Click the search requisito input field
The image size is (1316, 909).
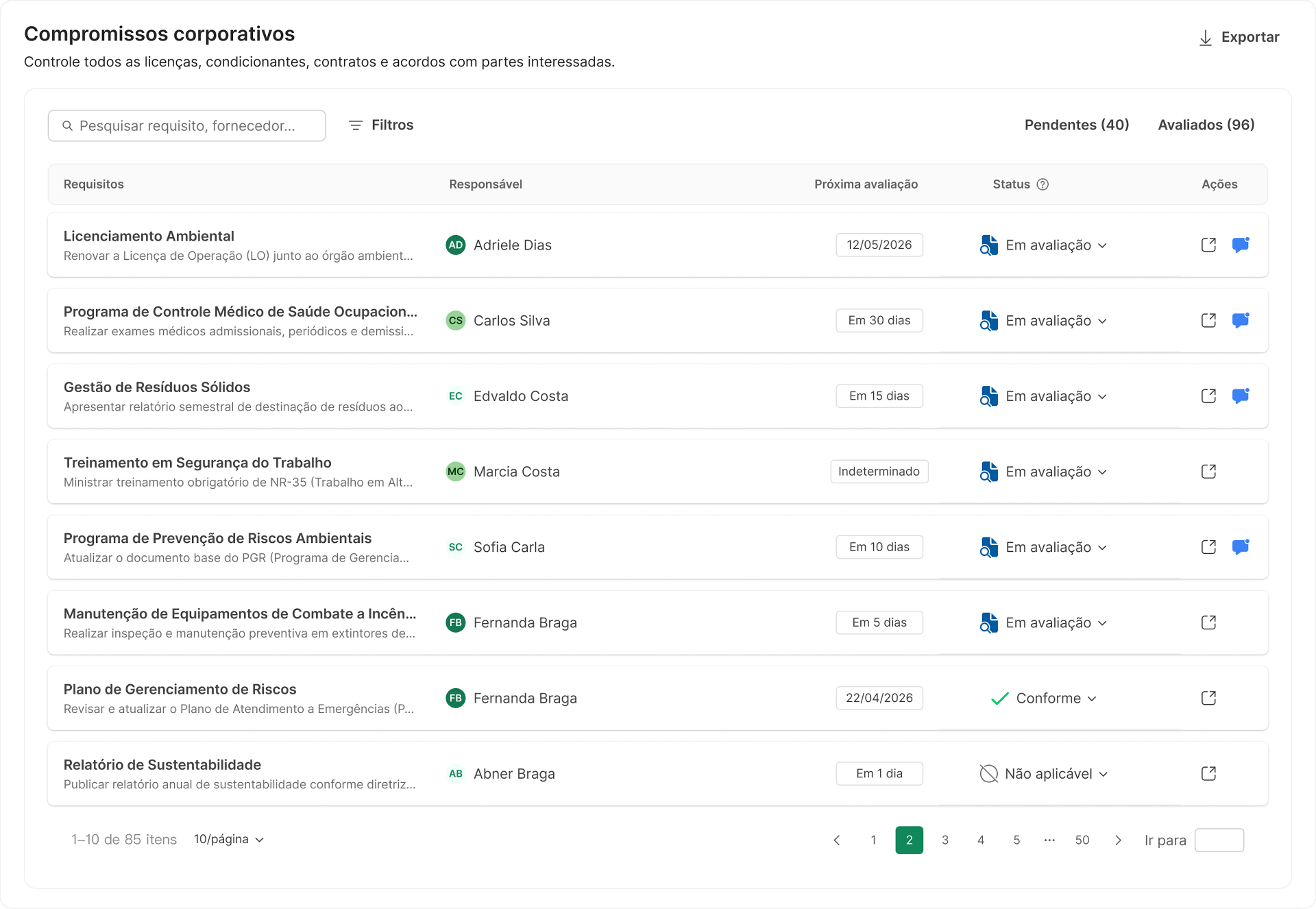pos(186,125)
